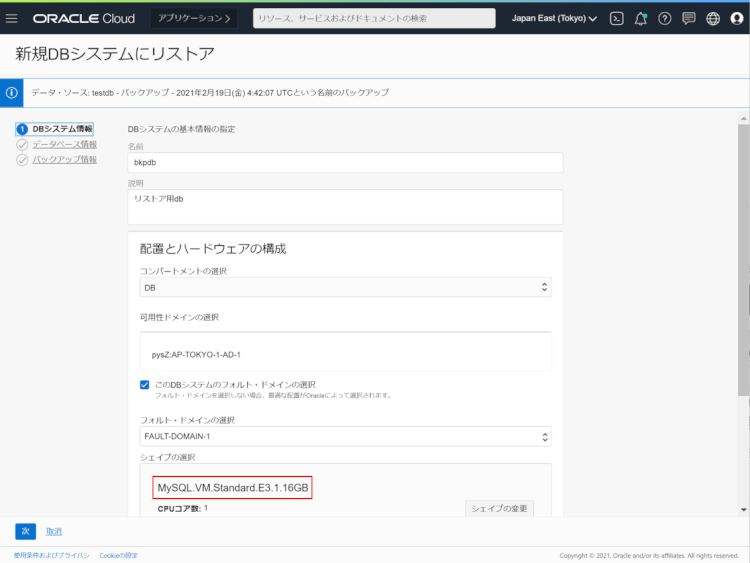This screenshot has width=750, height=563.
Task: Open the help question mark icon
Action: (665, 18)
